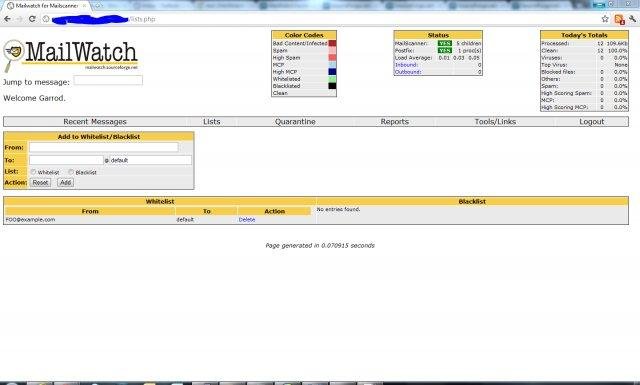The height and width of the screenshot is (385, 640).
Task: Reload the page with the refresh icon
Action: [x=32, y=19]
